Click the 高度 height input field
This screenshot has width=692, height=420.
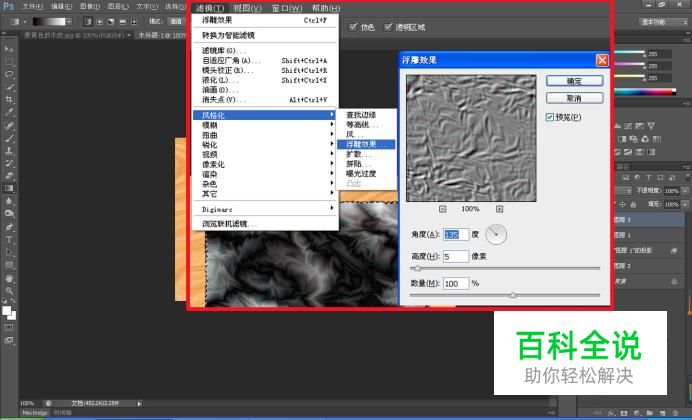pos(455,256)
